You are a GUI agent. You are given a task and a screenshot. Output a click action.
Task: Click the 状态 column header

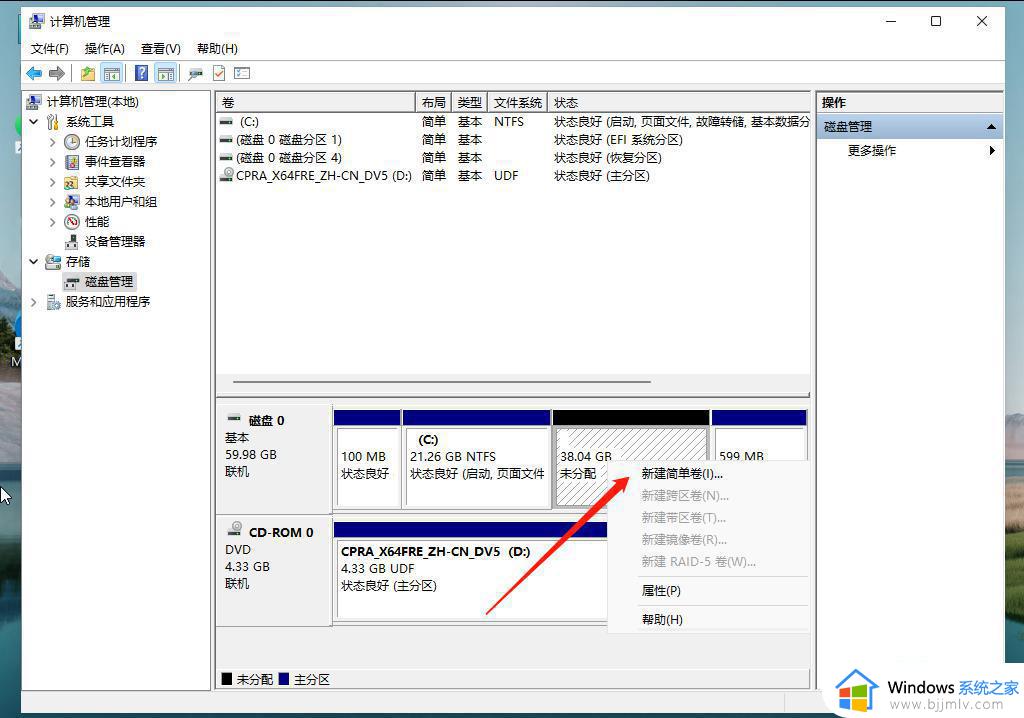(x=679, y=103)
